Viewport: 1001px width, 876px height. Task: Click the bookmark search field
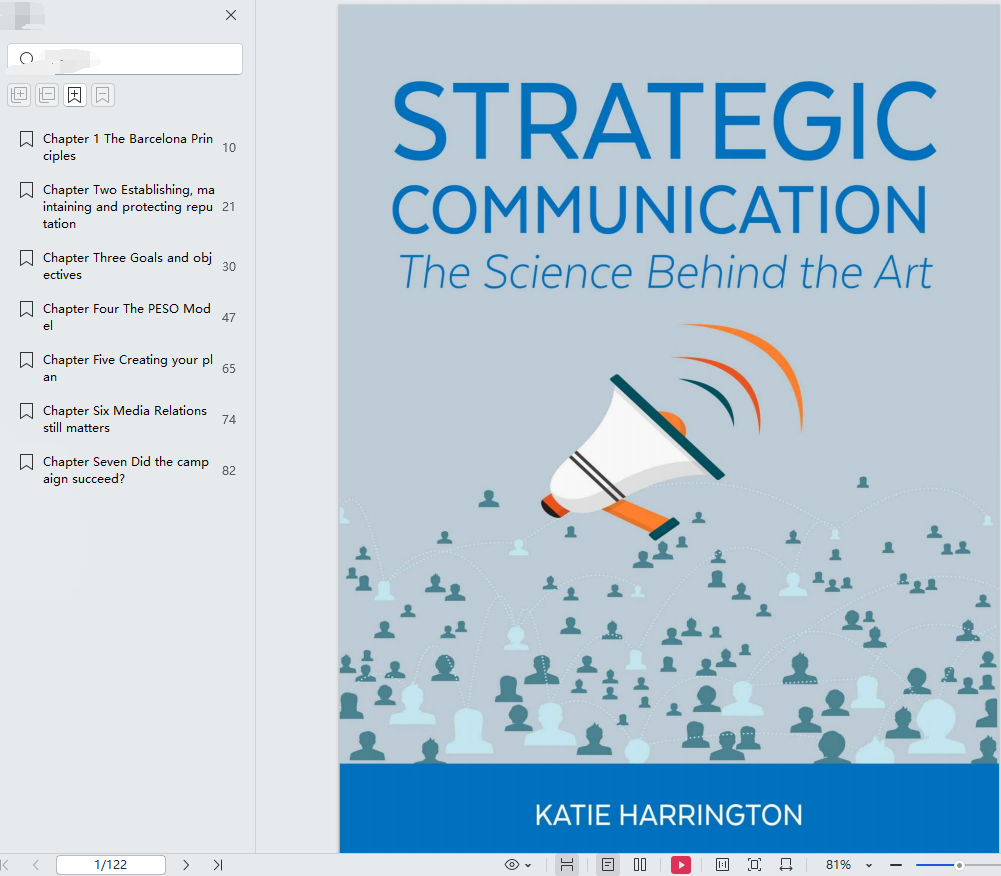point(125,59)
